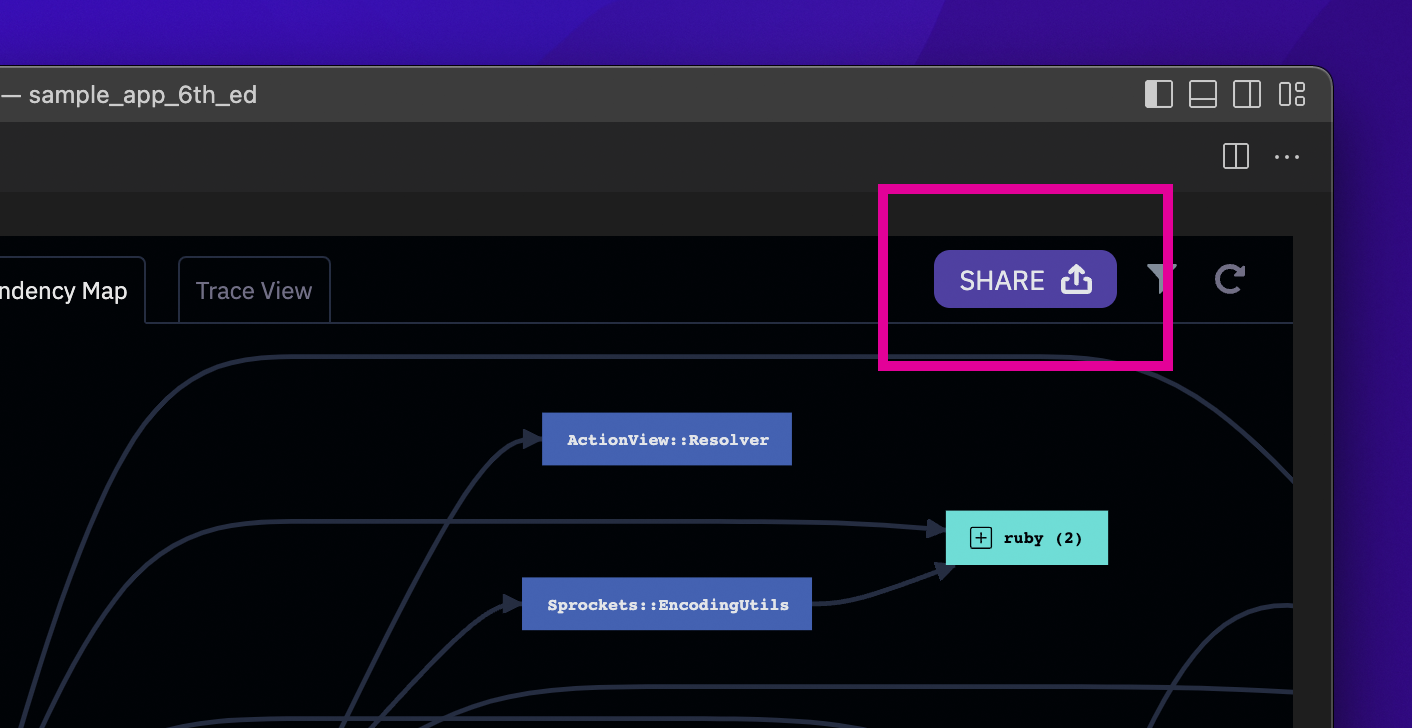
Task: Select the Sprockets::EncodingUtils node
Action: (667, 604)
